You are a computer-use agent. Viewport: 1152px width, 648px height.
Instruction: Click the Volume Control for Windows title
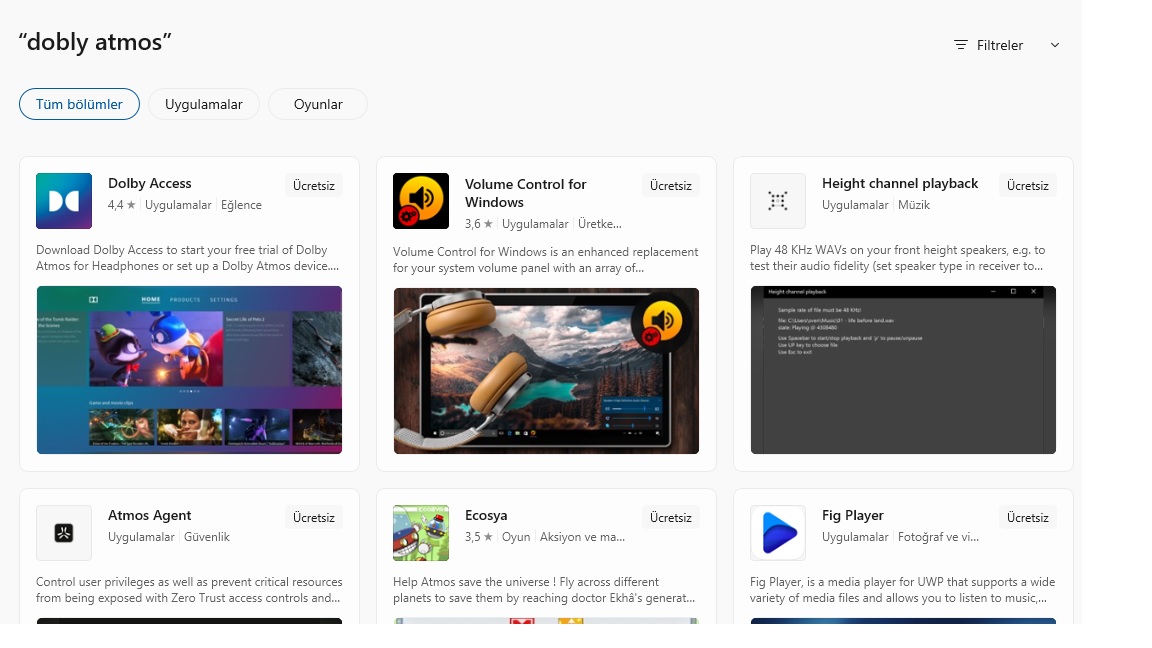(525, 193)
